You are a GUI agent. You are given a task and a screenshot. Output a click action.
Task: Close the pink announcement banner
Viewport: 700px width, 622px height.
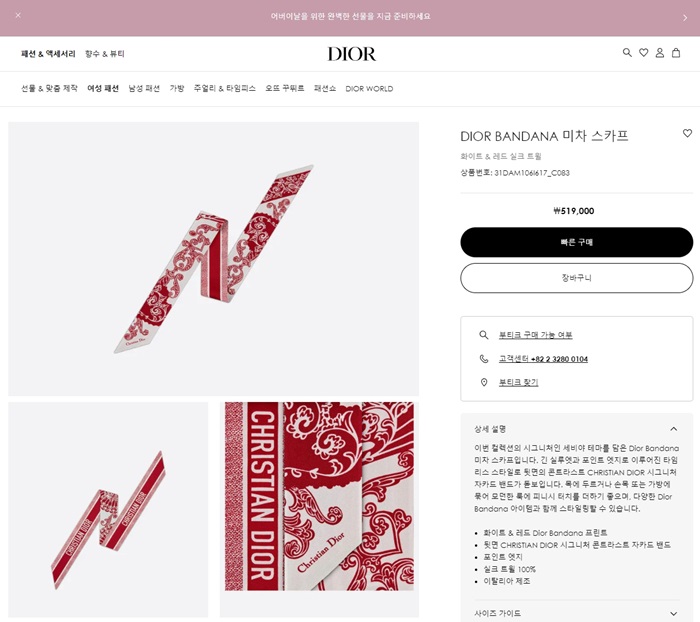point(18,15)
